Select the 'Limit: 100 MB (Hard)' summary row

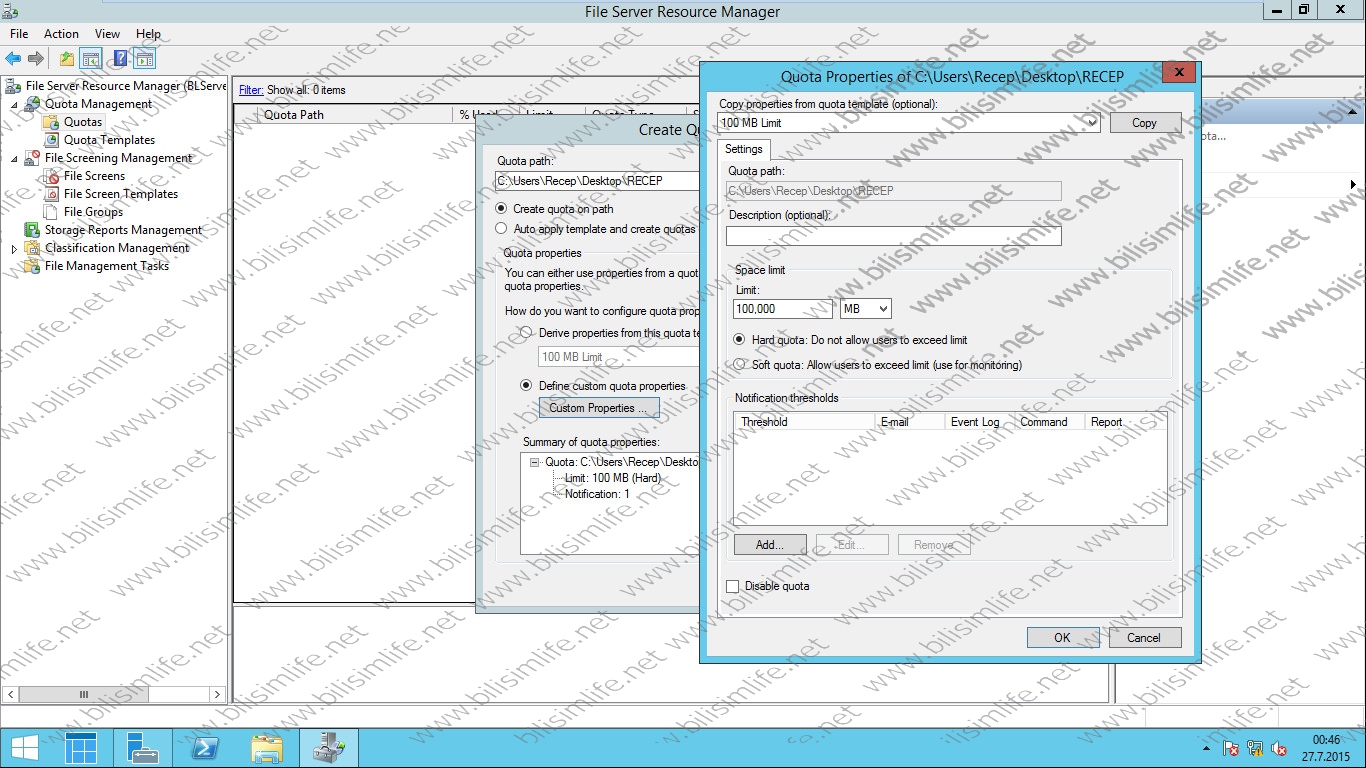click(x=613, y=478)
